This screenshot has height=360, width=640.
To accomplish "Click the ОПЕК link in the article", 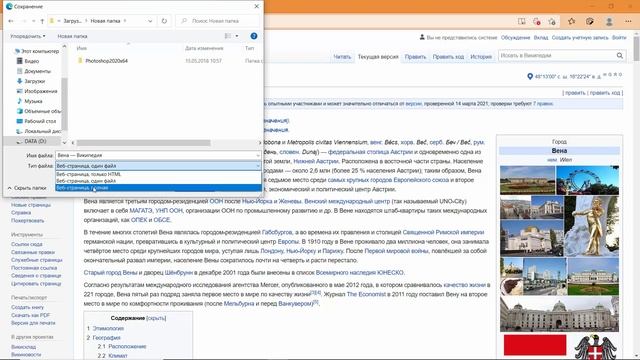I will tap(139, 220).
